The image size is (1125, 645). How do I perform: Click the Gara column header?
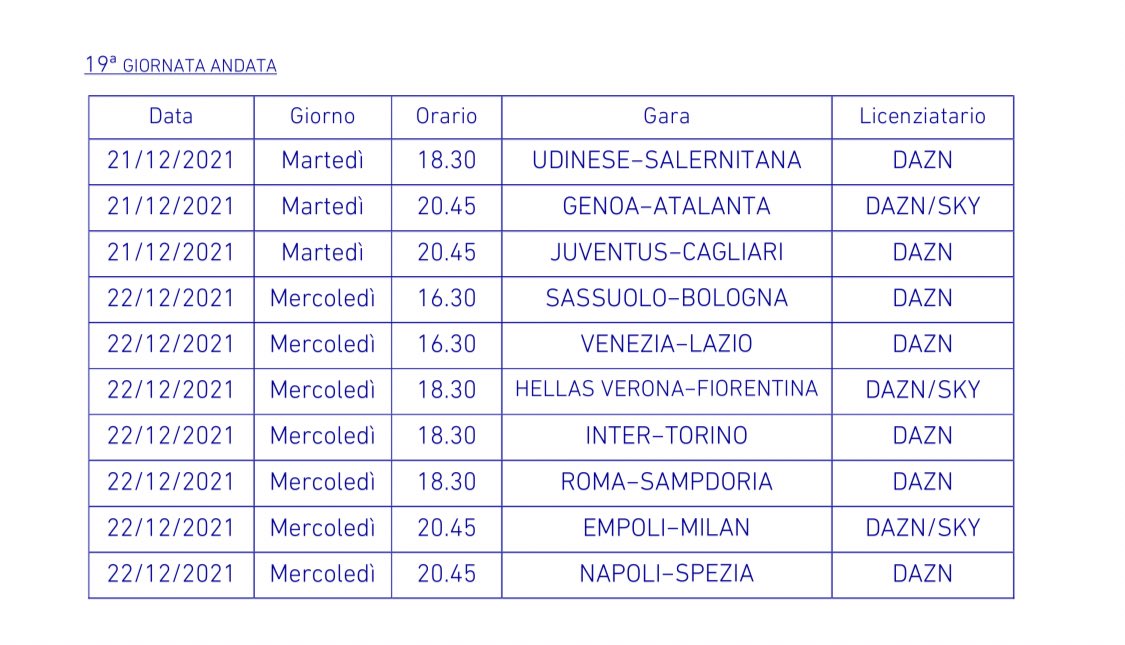pyautogui.click(x=666, y=116)
